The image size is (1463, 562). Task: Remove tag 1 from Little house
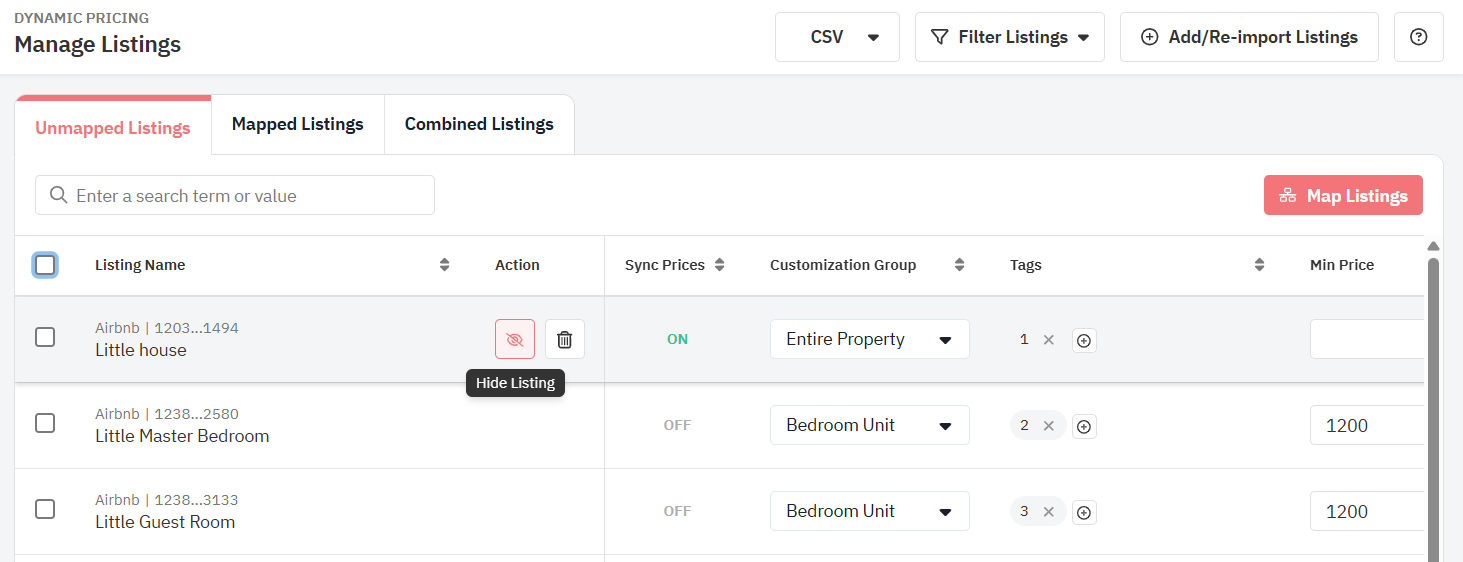pyautogui.click(x=1049, y=340)
